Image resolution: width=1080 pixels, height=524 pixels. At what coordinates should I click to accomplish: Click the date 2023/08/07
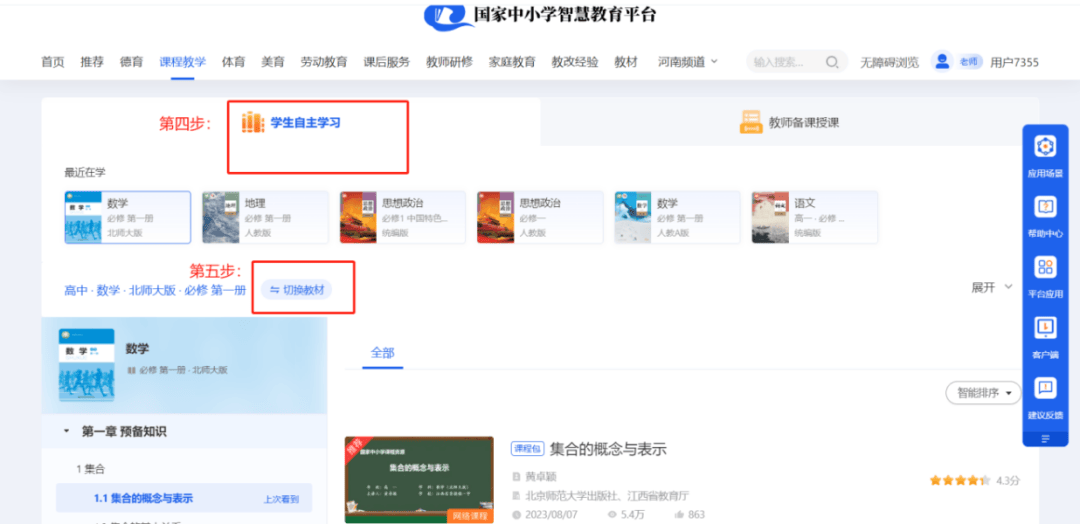(x=551, y=514)
